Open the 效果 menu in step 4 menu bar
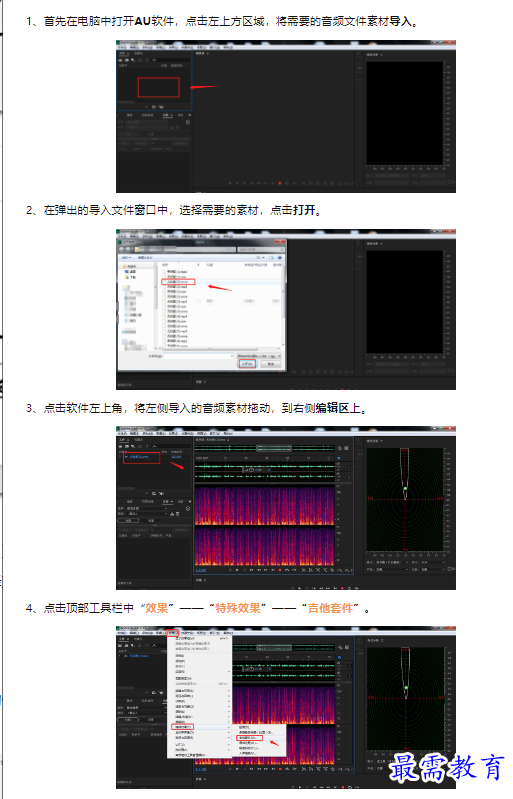This screenshot has width=513, height=799. pos(172,632)
